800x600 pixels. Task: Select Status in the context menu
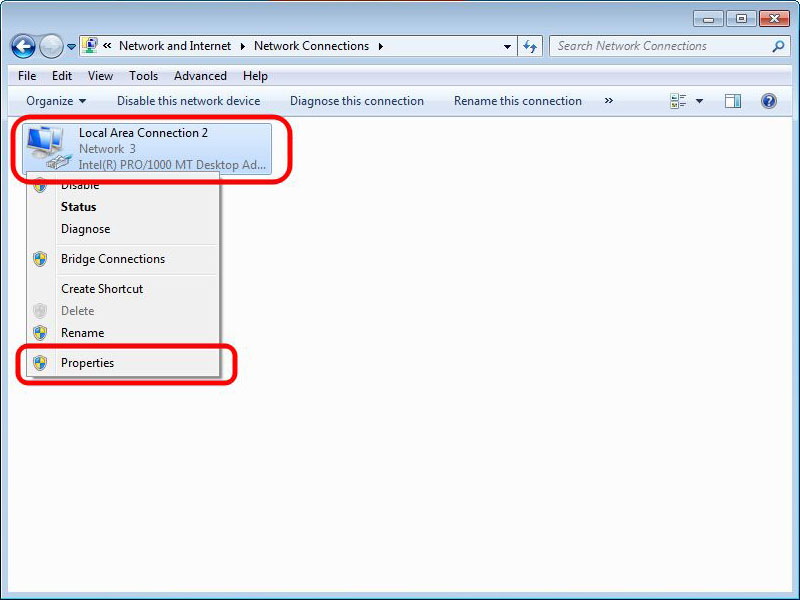pos(78,207)
